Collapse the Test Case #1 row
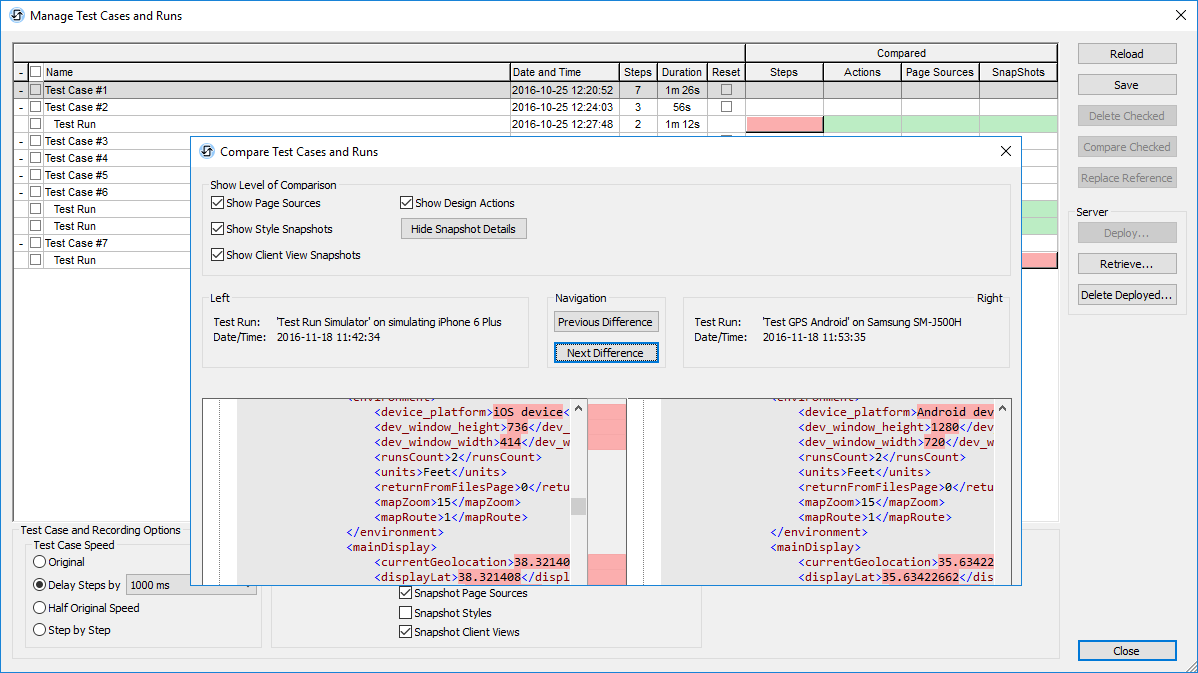The image size is (1198, 673). tap(21, 90)
